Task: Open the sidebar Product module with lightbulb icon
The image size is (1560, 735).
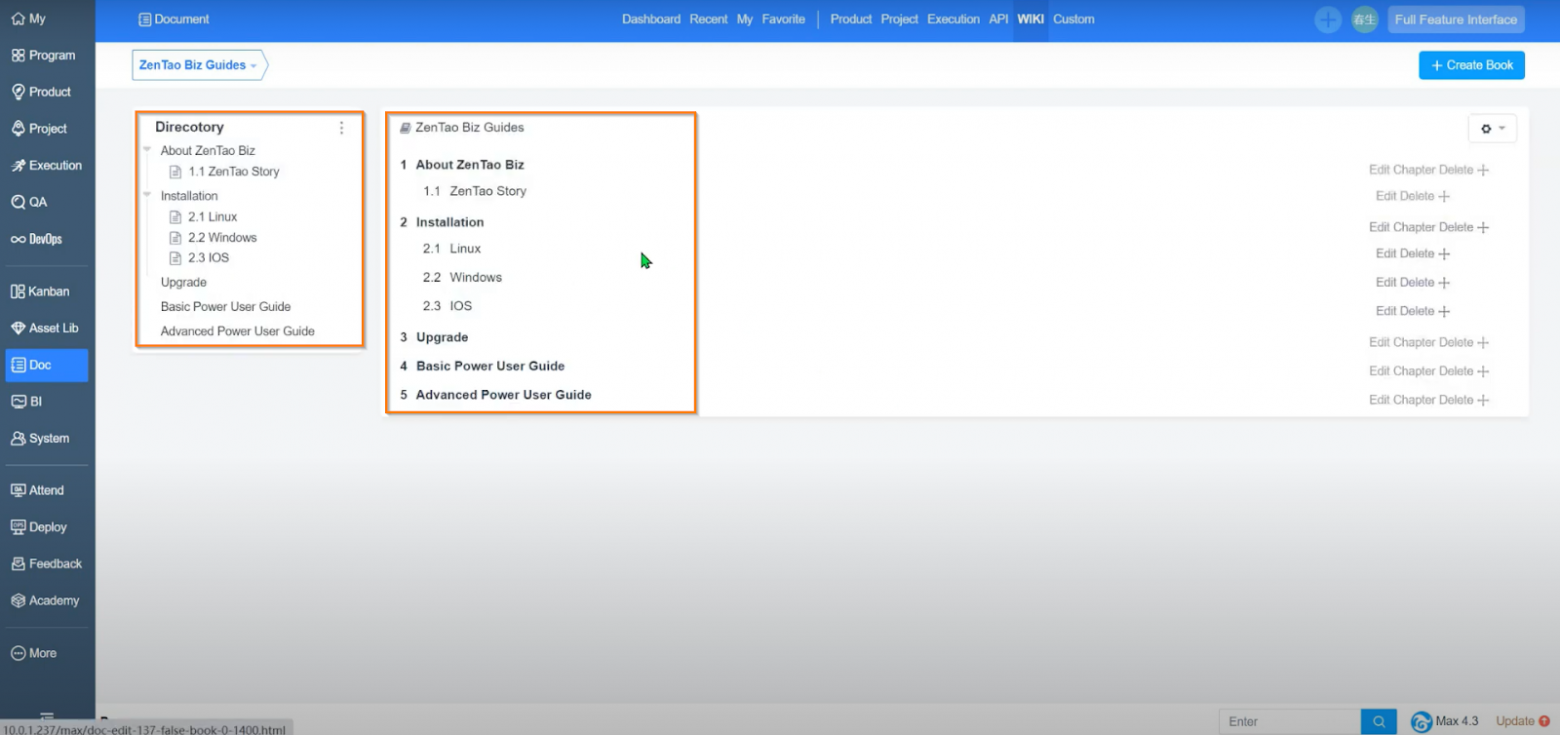Action: (42, 92)
